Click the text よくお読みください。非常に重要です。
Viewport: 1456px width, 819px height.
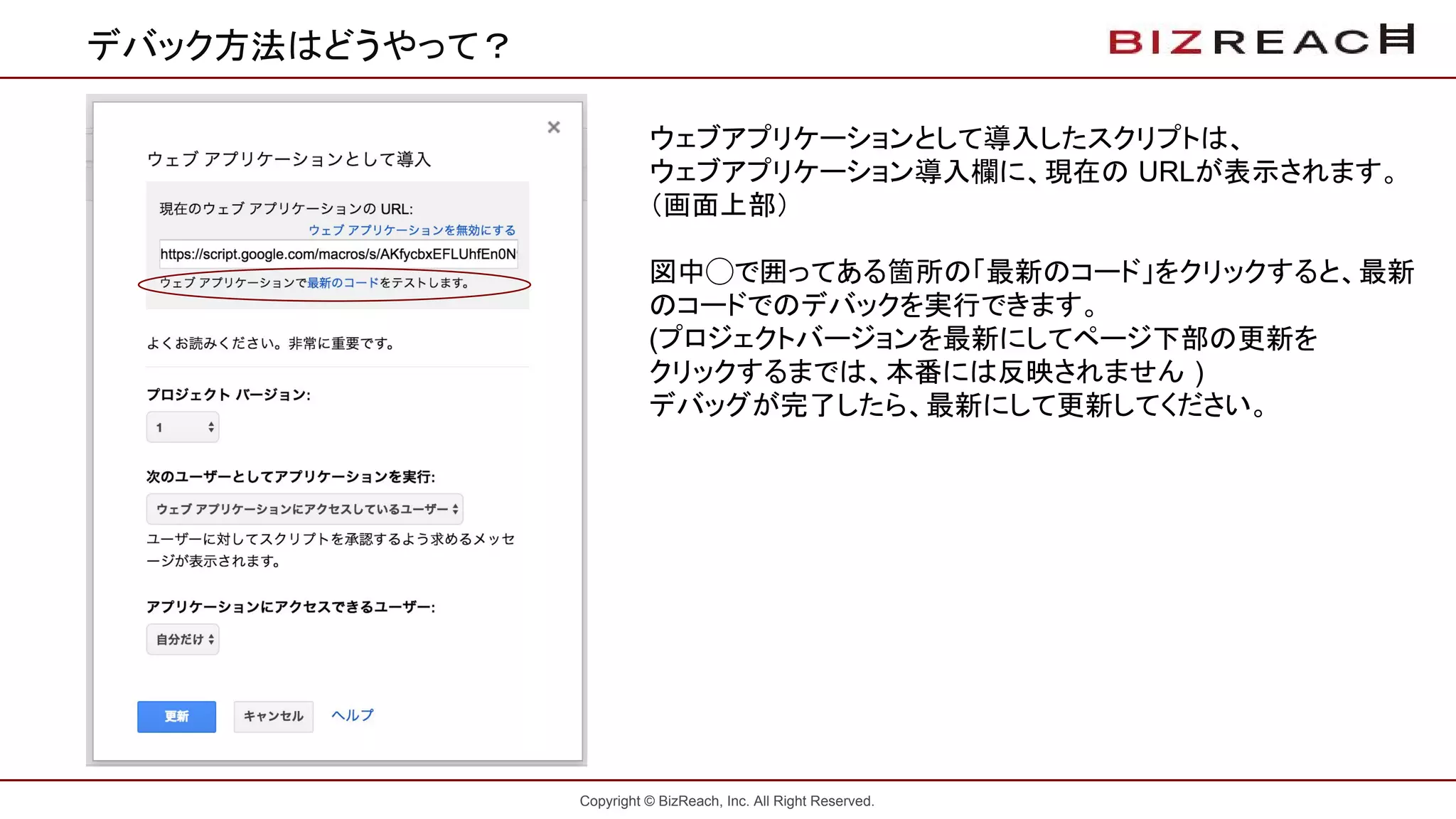(271, 343)
